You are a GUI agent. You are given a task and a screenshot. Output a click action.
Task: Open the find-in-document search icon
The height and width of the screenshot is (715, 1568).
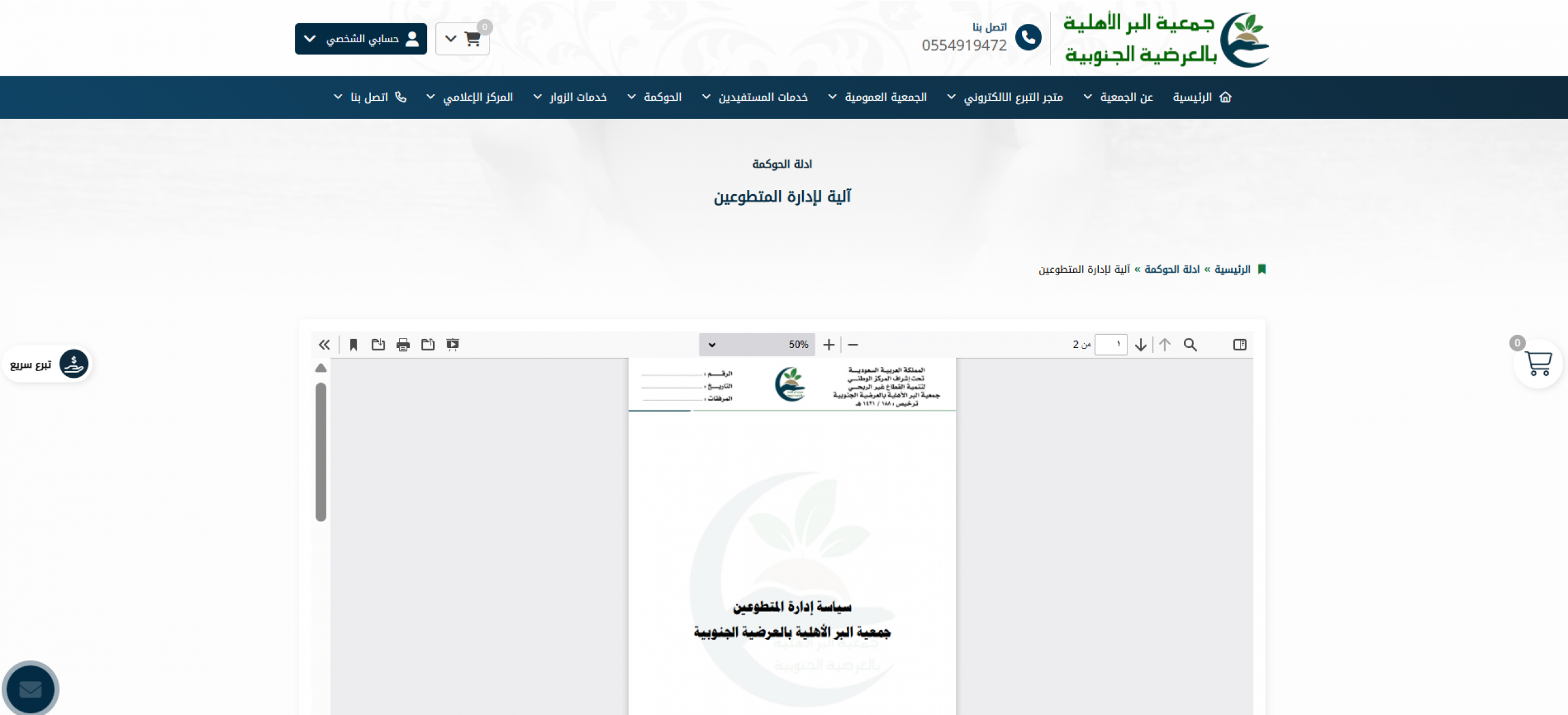coord(1190,345)
